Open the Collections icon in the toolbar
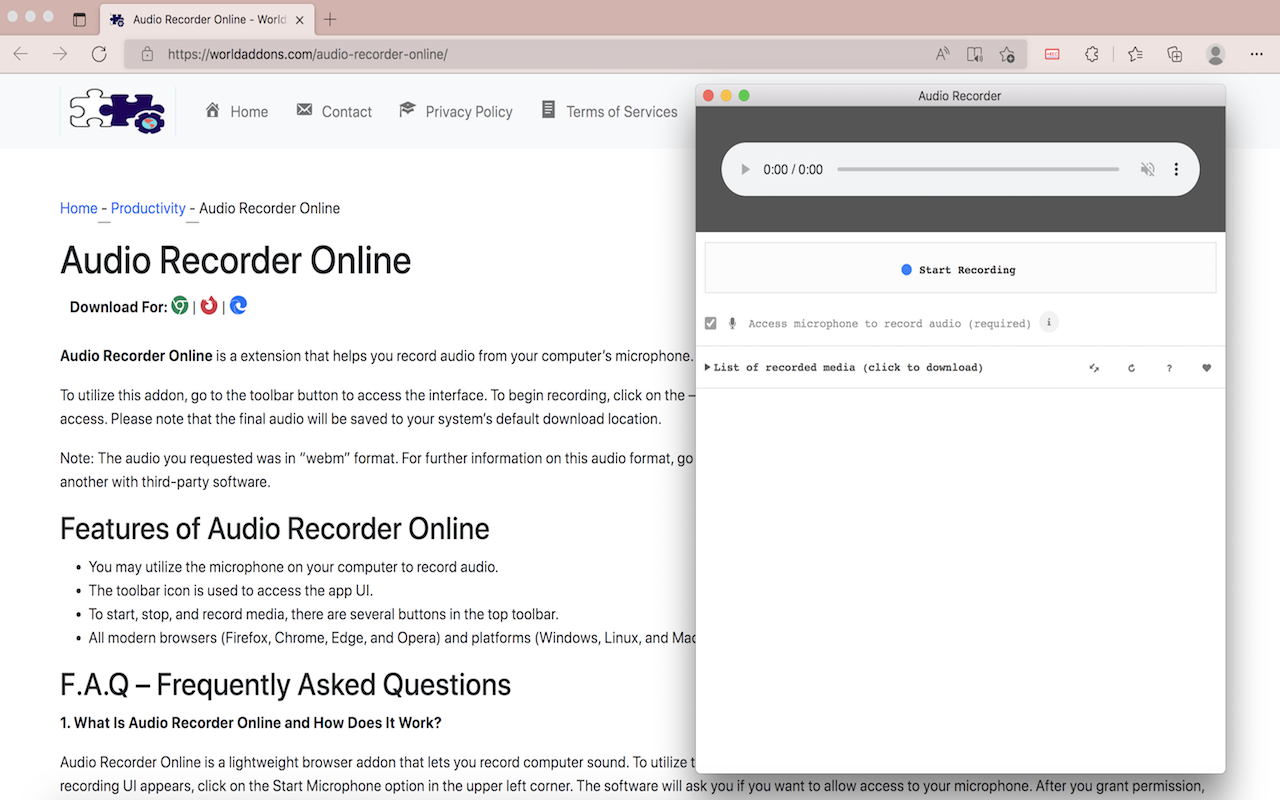The image size is (1280, 800). click(1174, 54)
